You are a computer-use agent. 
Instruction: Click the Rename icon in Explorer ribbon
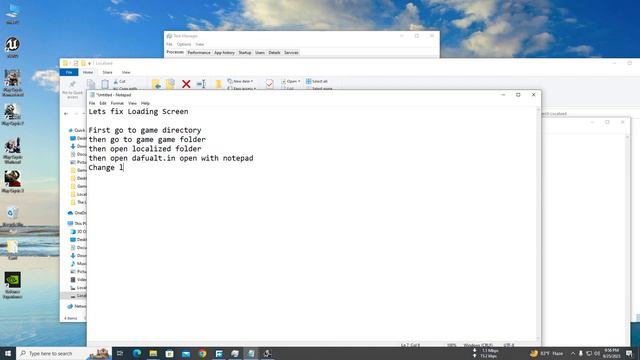pos(201,84)
